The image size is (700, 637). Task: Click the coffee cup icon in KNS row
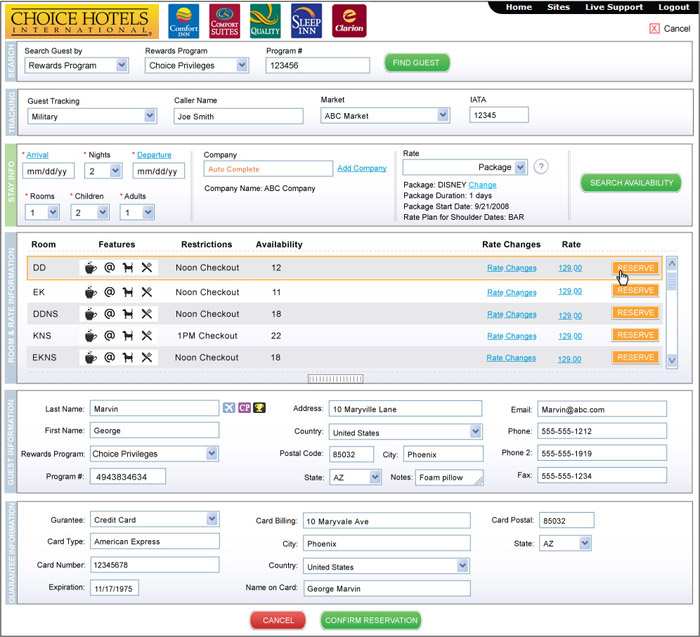click(91, 336)
